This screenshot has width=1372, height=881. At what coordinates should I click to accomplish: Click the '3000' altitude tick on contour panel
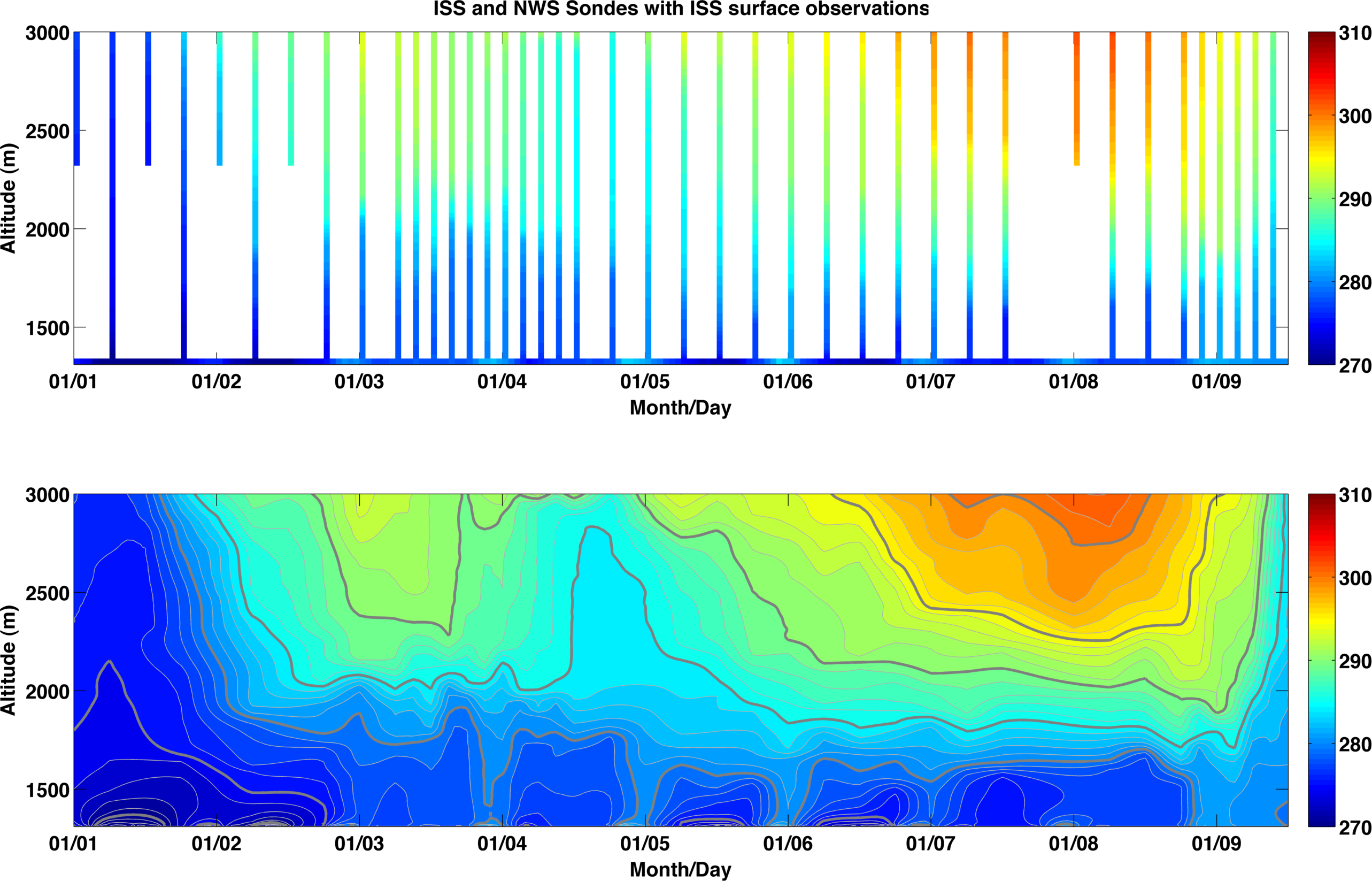click(48, 495)
